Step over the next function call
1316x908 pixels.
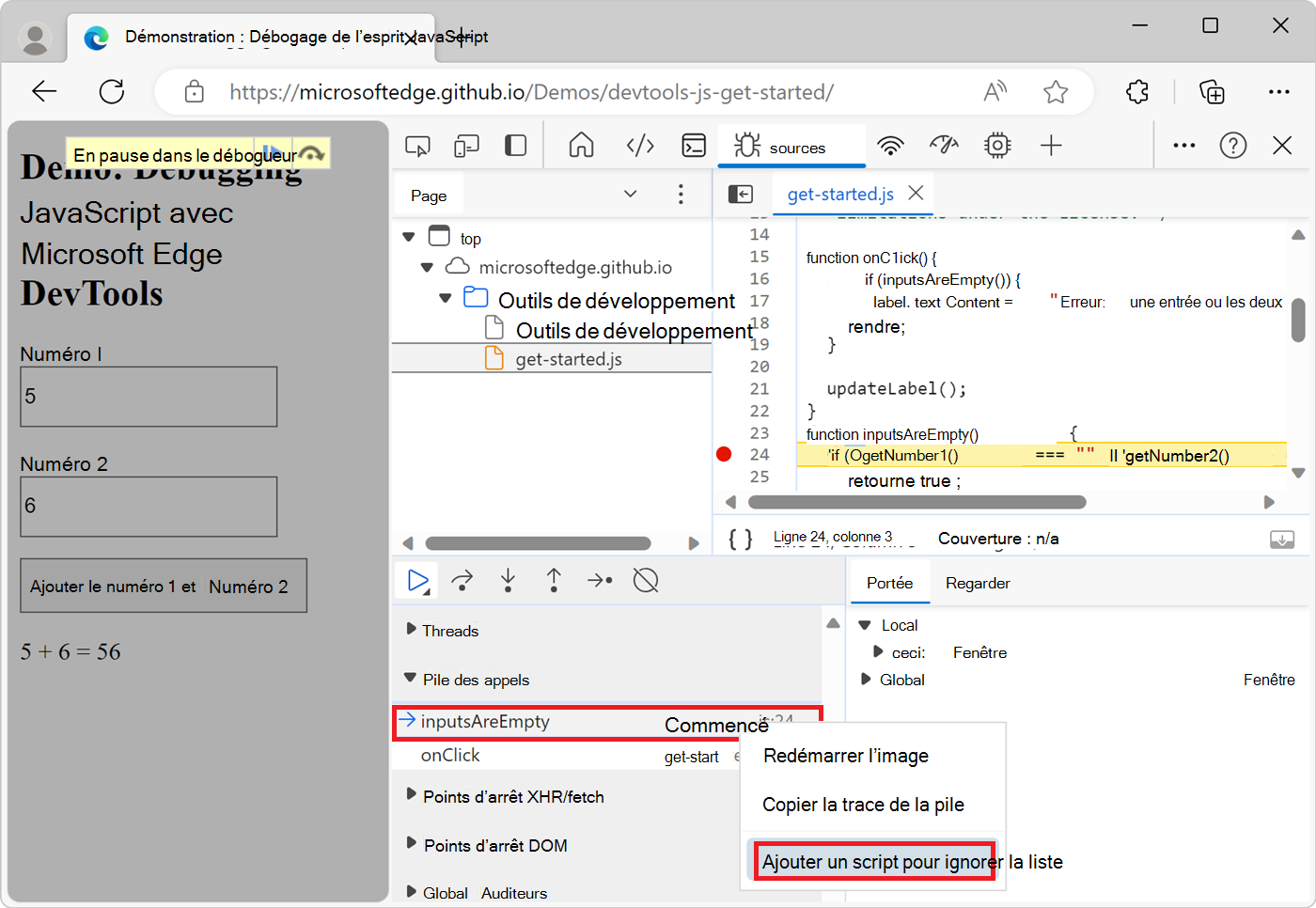462,581
